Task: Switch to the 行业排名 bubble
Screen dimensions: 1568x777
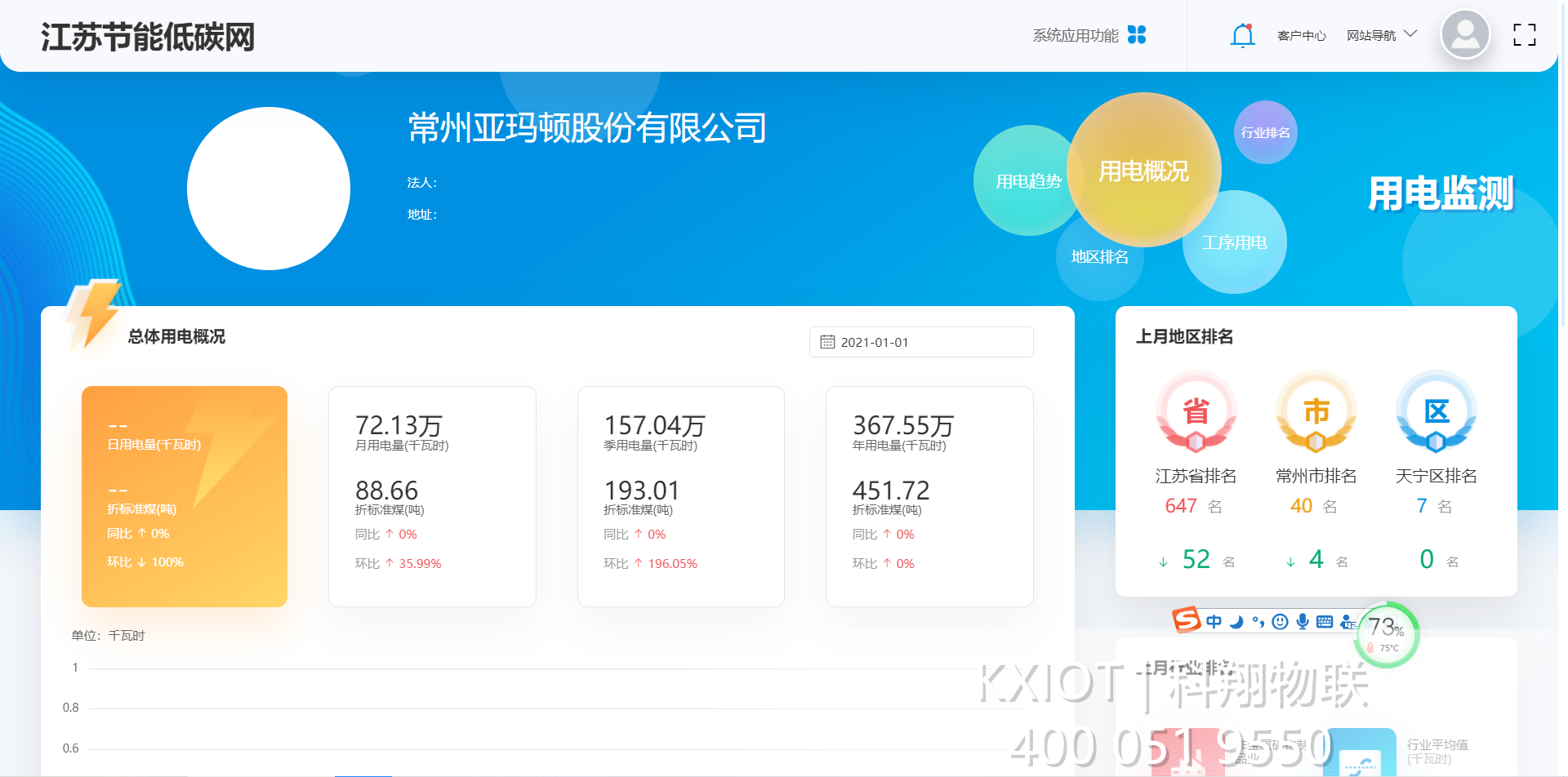Action: pos(1265,132)
